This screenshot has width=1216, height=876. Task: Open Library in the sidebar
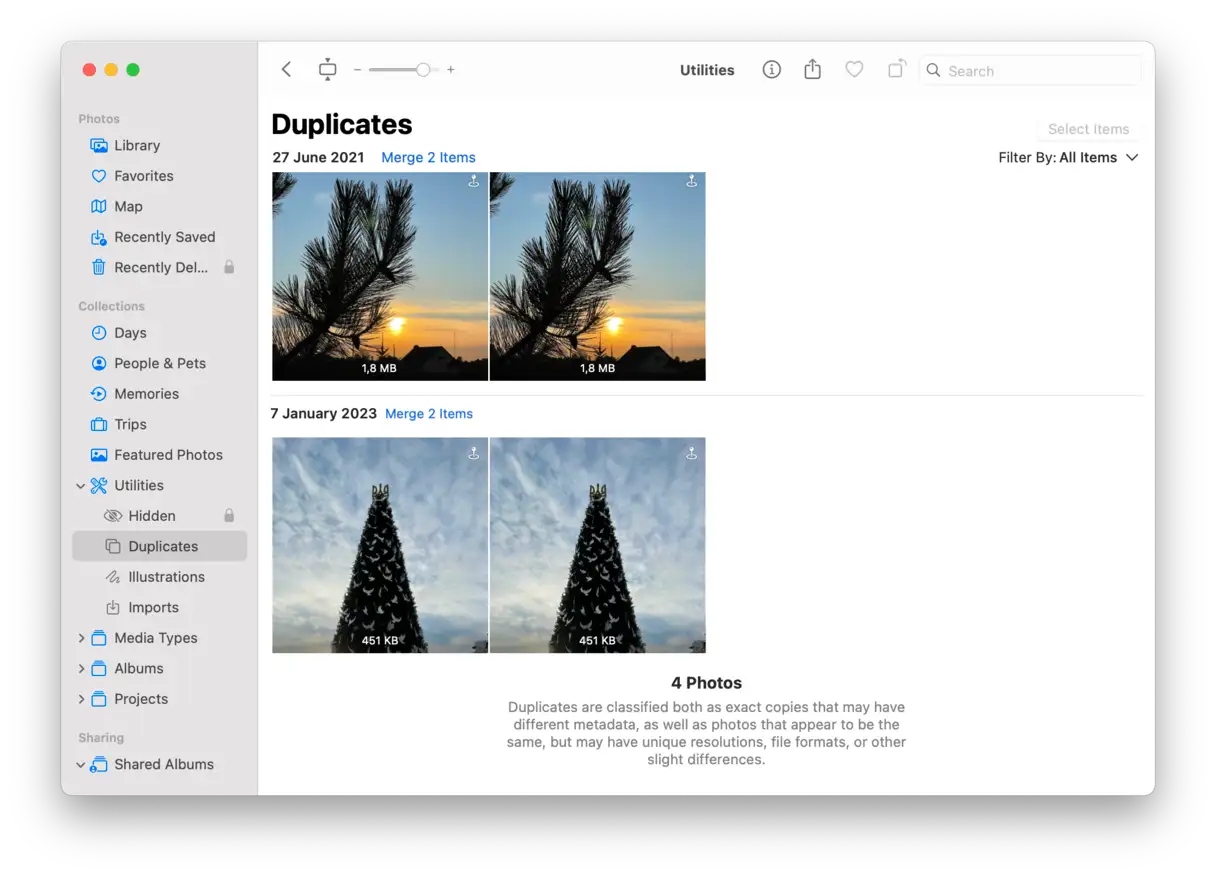point(136,146)
